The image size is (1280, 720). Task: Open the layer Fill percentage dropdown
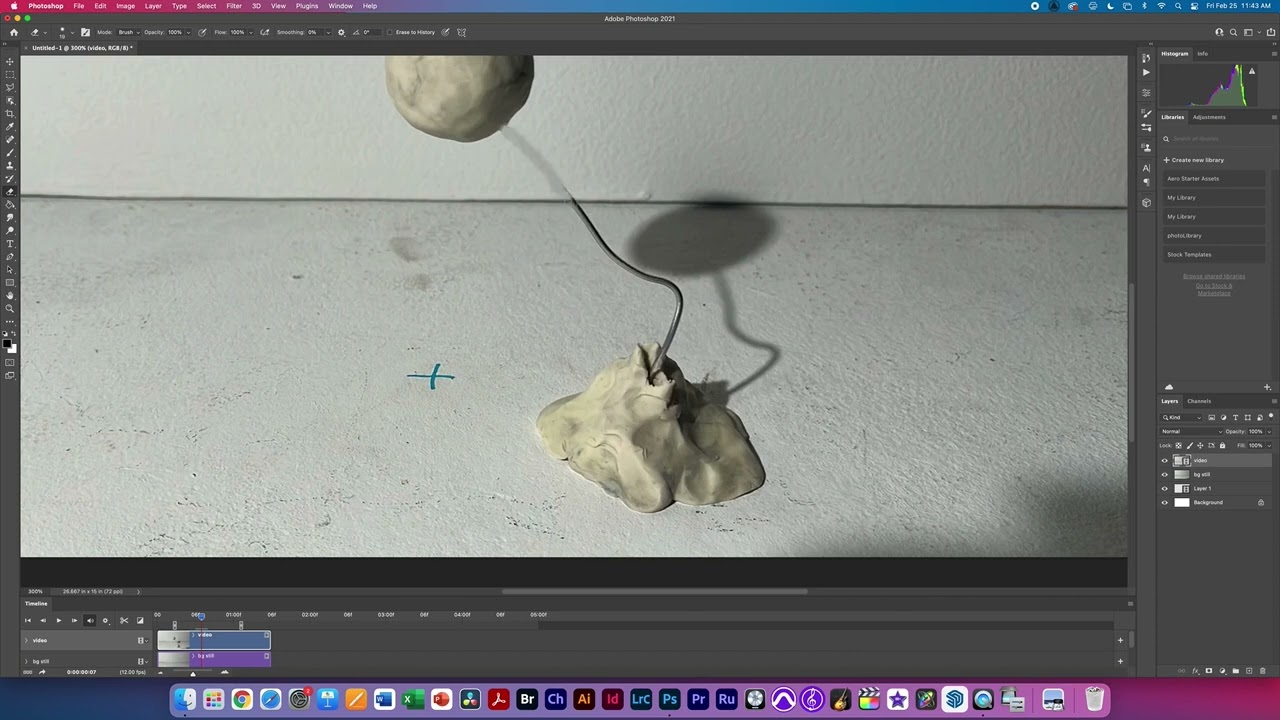point(1269,445)
